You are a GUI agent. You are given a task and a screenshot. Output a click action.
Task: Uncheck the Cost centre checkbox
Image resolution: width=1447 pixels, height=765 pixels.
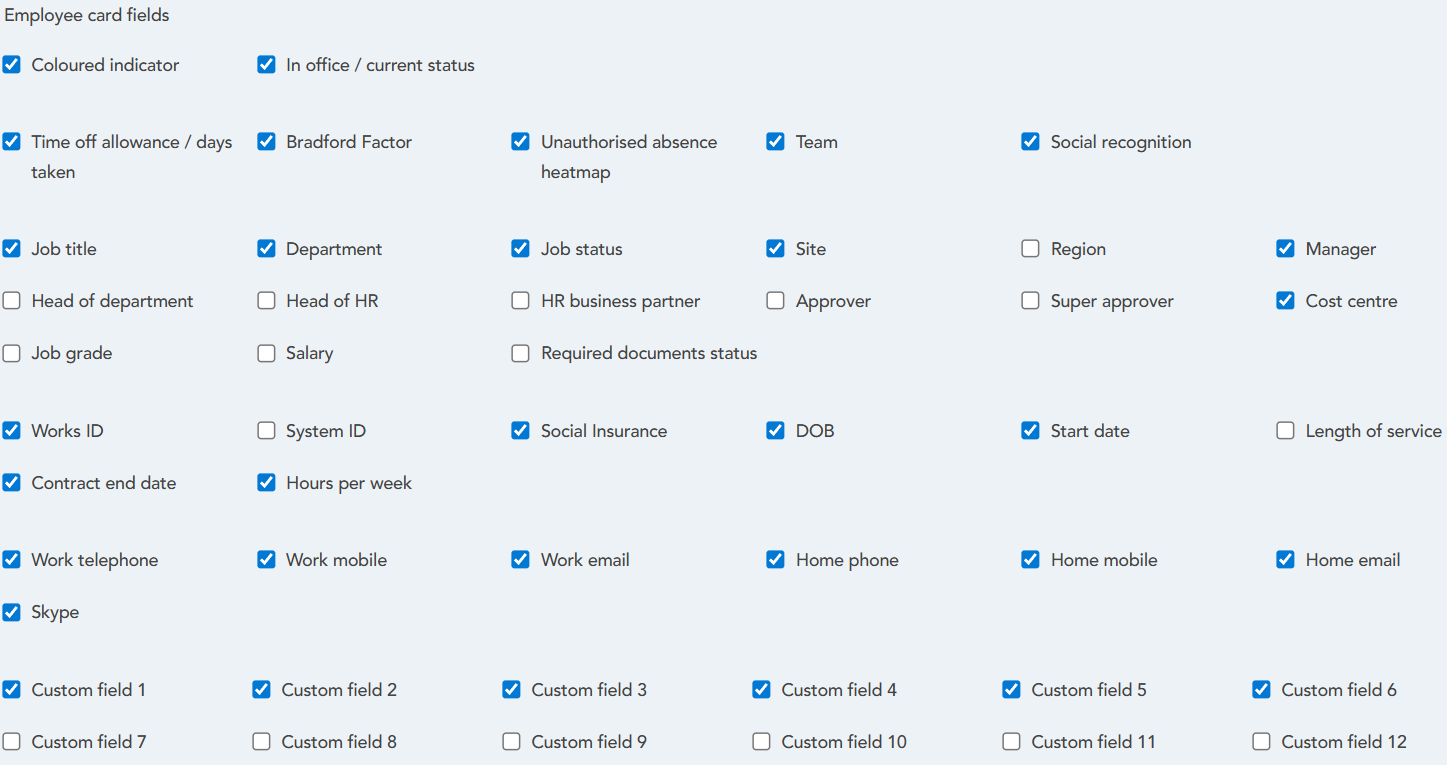tap(1285, 301)
